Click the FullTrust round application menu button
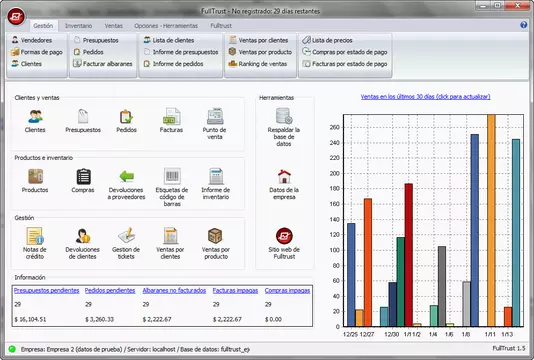534x360 pixels. click(x=16, y=16)
